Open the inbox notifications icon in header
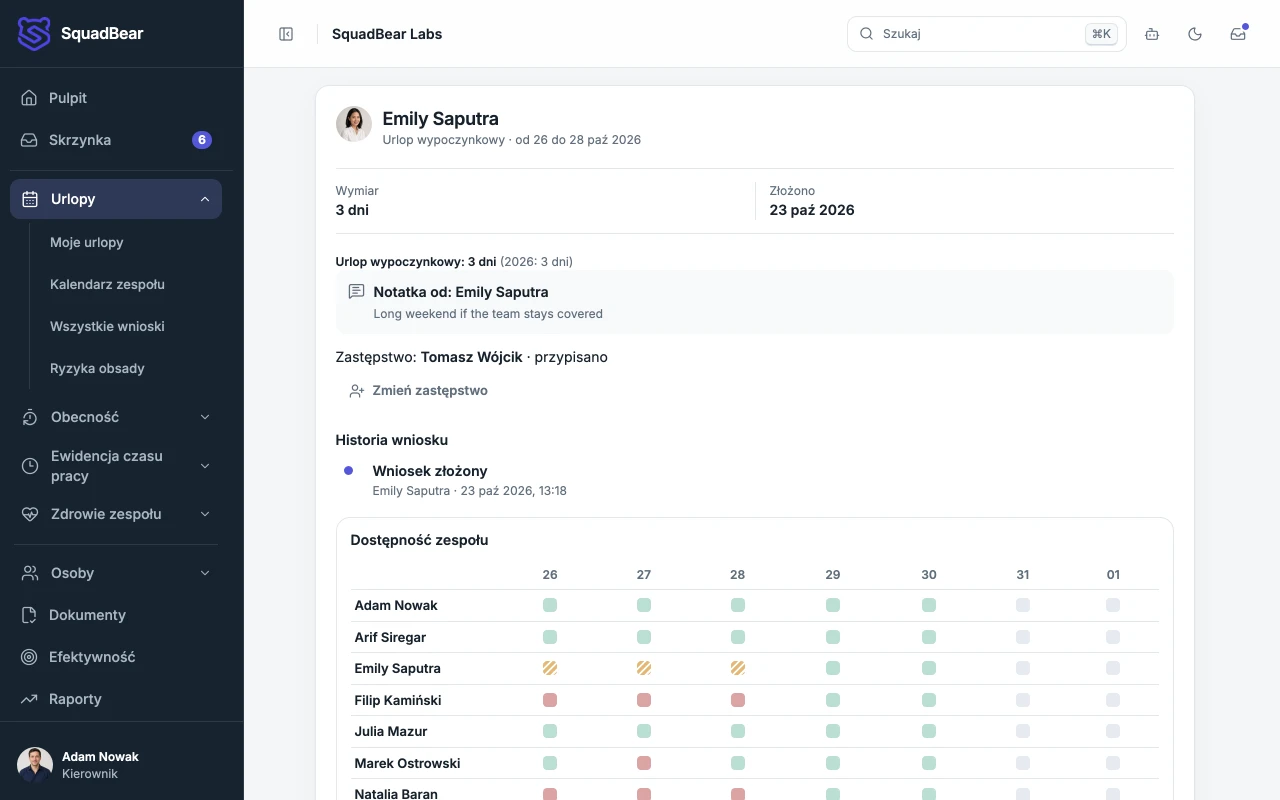 pyautogui.click(x=1238, y=34)
